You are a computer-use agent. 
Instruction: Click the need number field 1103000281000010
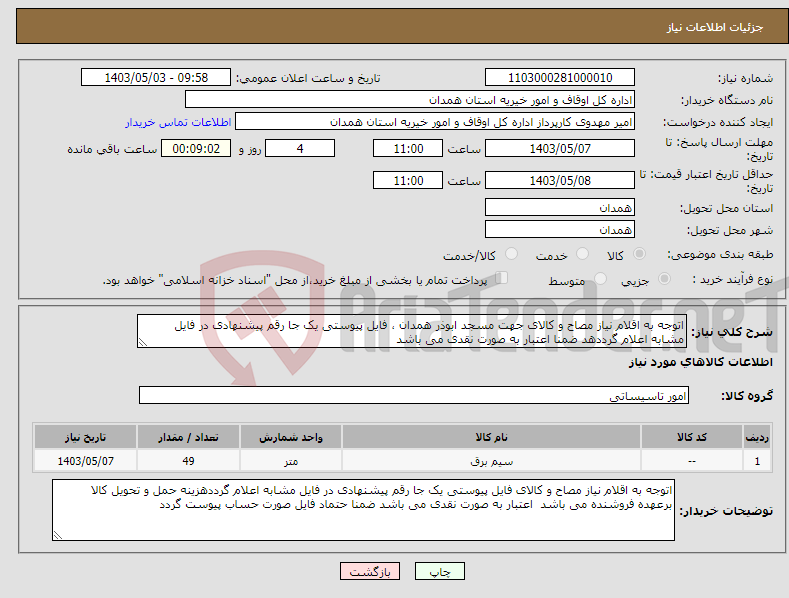tap(560, 78)
